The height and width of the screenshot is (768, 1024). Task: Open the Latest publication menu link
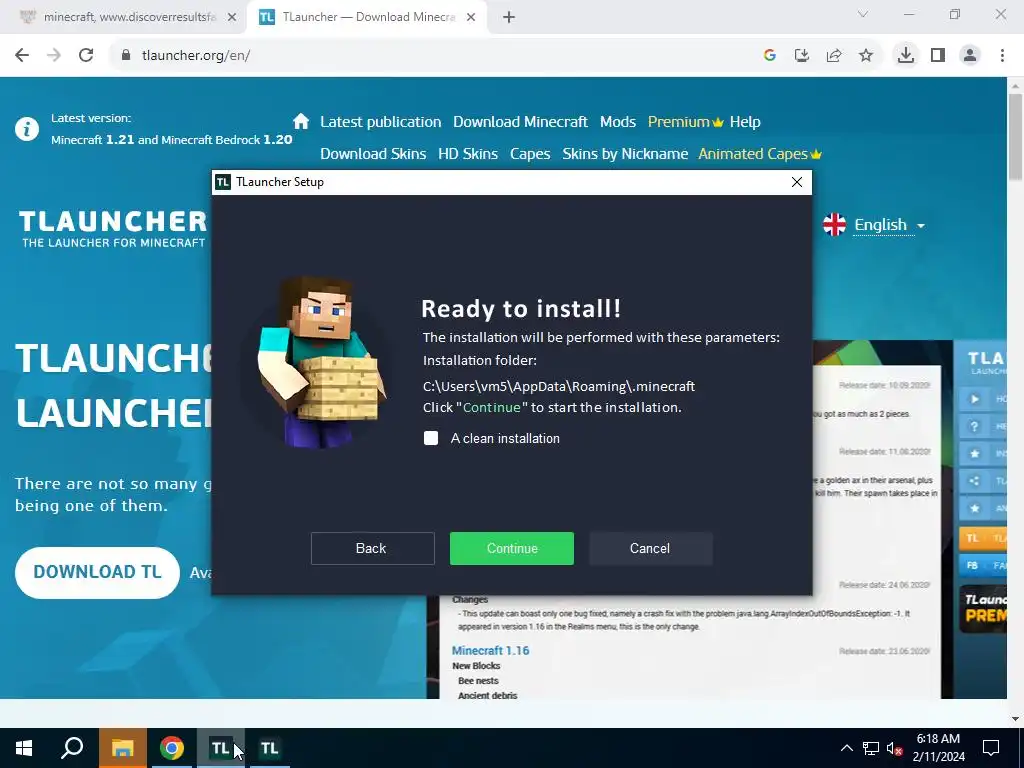click(x=381, y=122)
